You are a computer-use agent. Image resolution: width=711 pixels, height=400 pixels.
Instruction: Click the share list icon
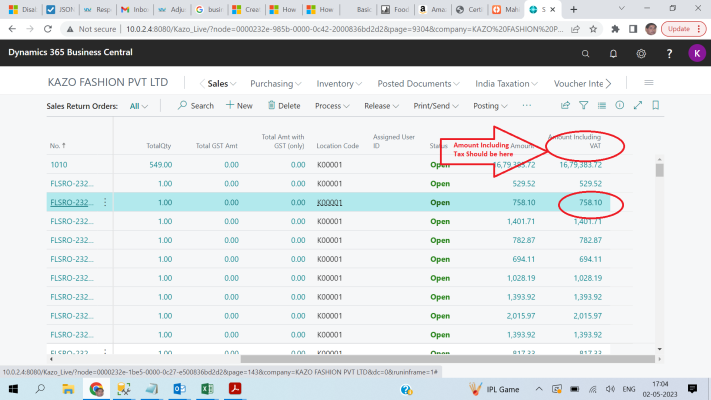[x=565, y=105]
